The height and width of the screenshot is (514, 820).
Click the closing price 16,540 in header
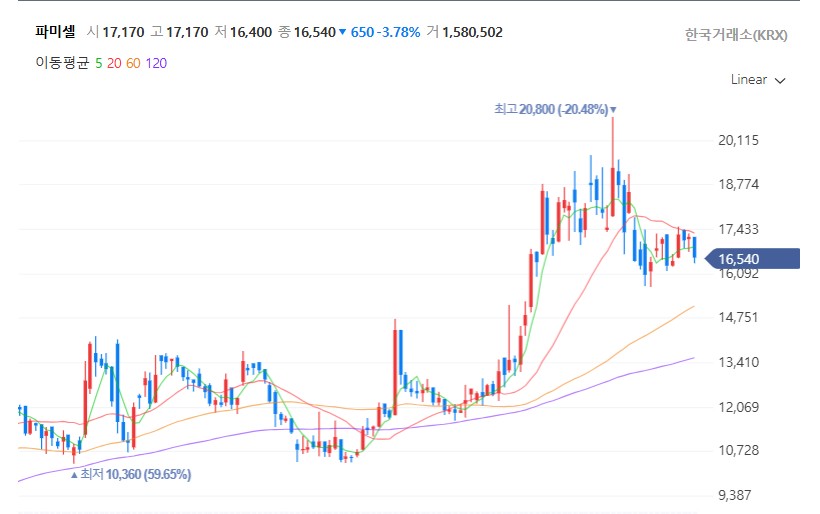[x=314, y=33]
